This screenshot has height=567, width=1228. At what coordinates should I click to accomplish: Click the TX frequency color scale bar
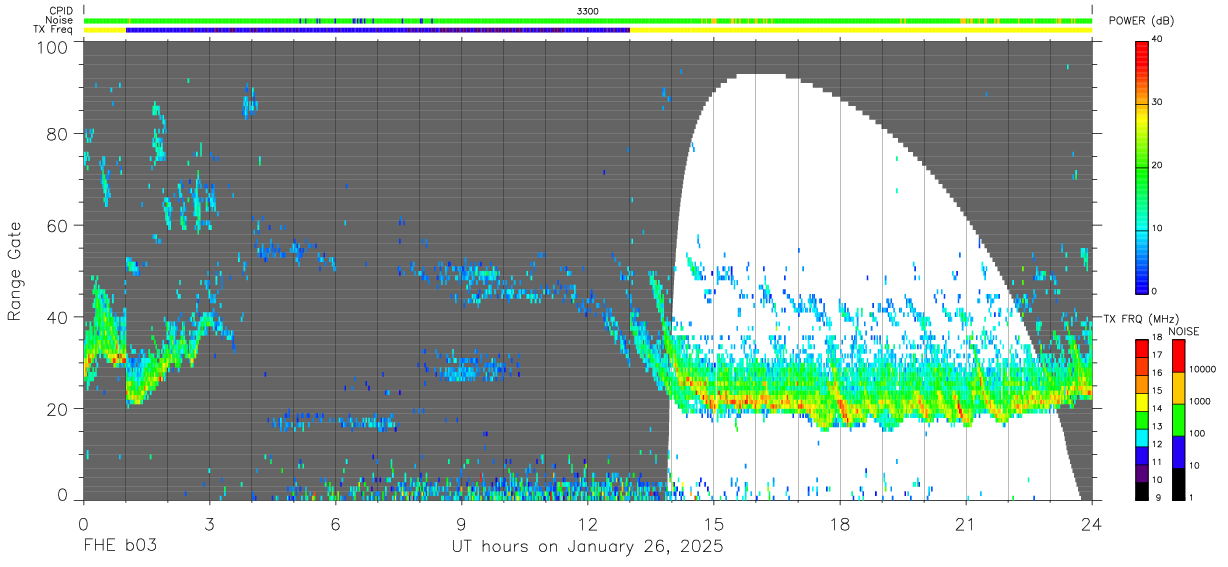[x=1142, y=418]
